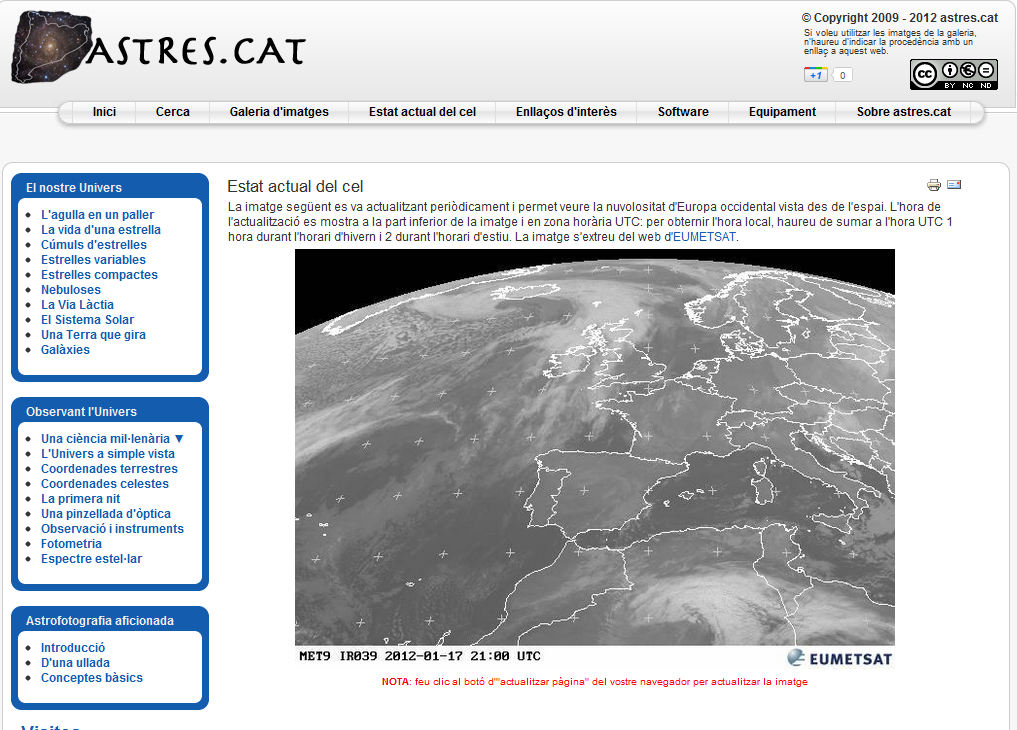This screenshot has height=730, width=1017.
Task: Go to the Fotometria page link
Action: point(71,544)
